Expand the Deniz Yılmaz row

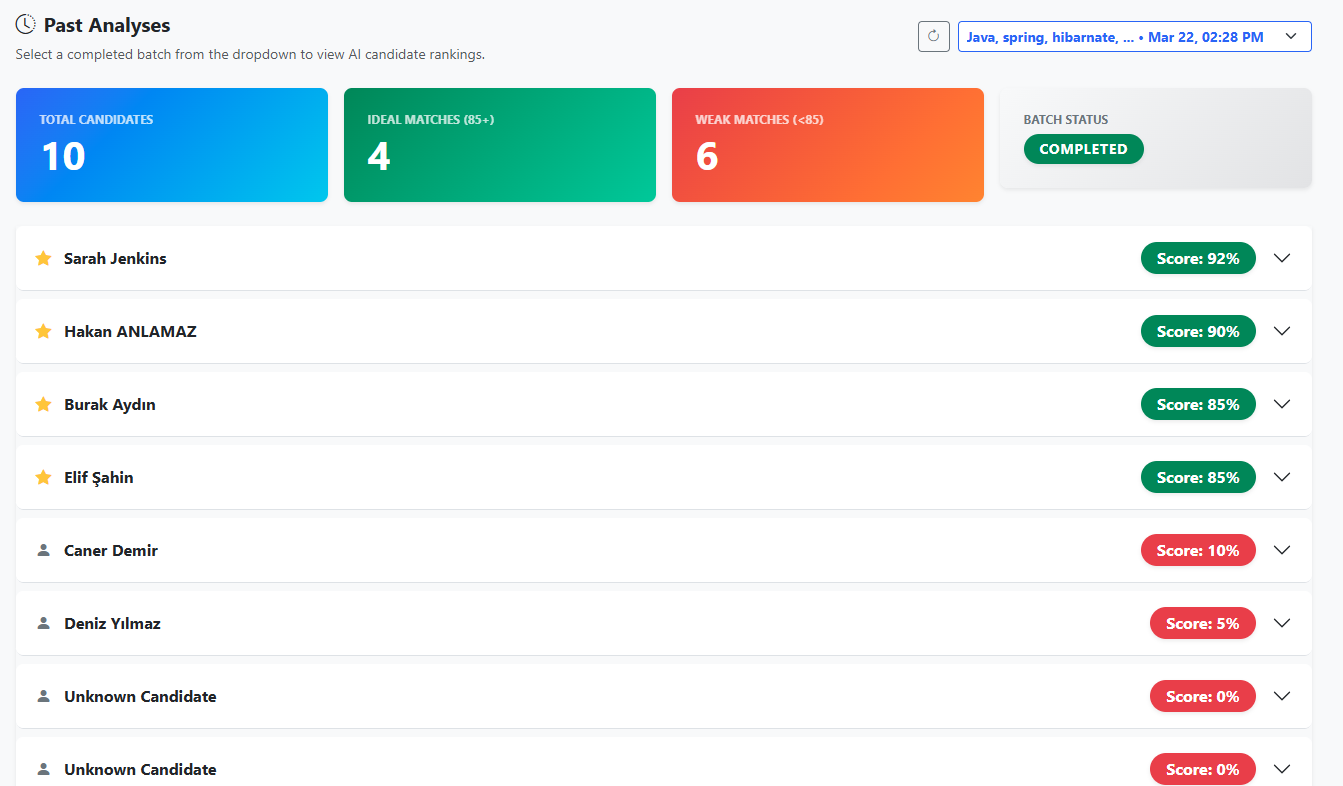pos(1282,623)
